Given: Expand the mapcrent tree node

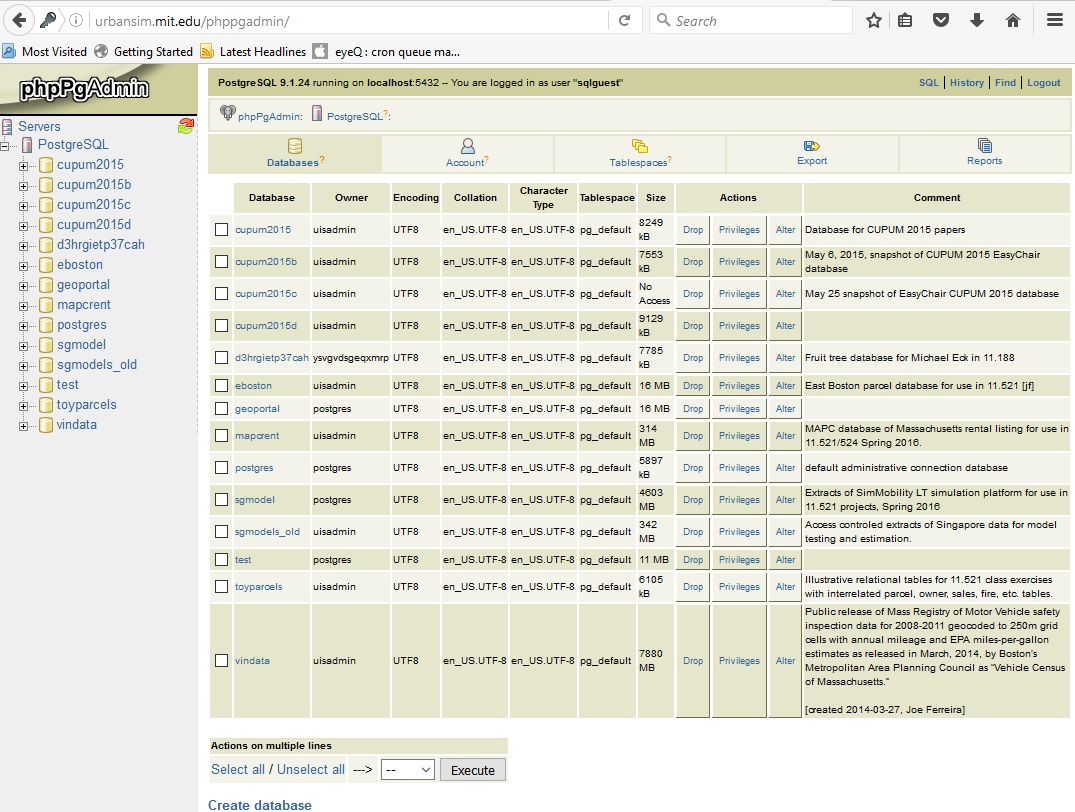Looking at the screenshot, I should [x=23, y=305].
